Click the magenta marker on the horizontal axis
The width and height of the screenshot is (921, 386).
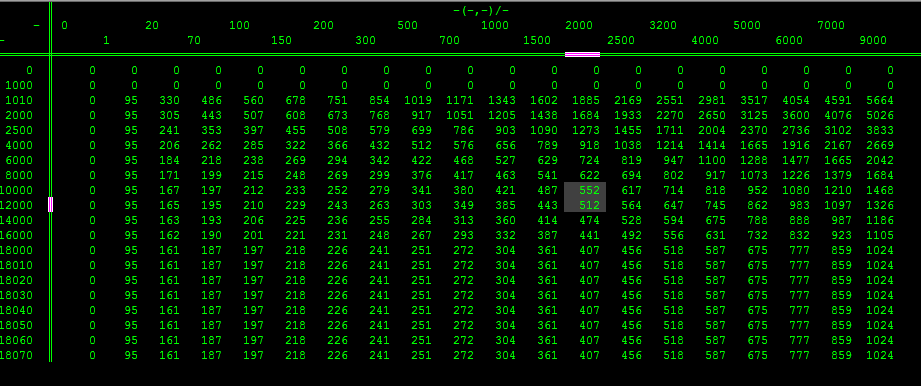pyautogui.click(x=582, y=55)
